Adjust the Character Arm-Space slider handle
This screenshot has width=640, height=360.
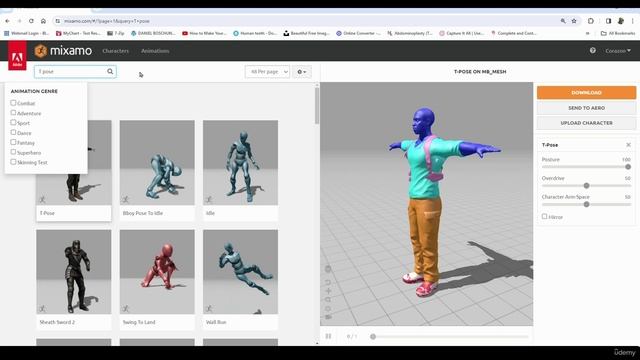(x=587, y=204)
